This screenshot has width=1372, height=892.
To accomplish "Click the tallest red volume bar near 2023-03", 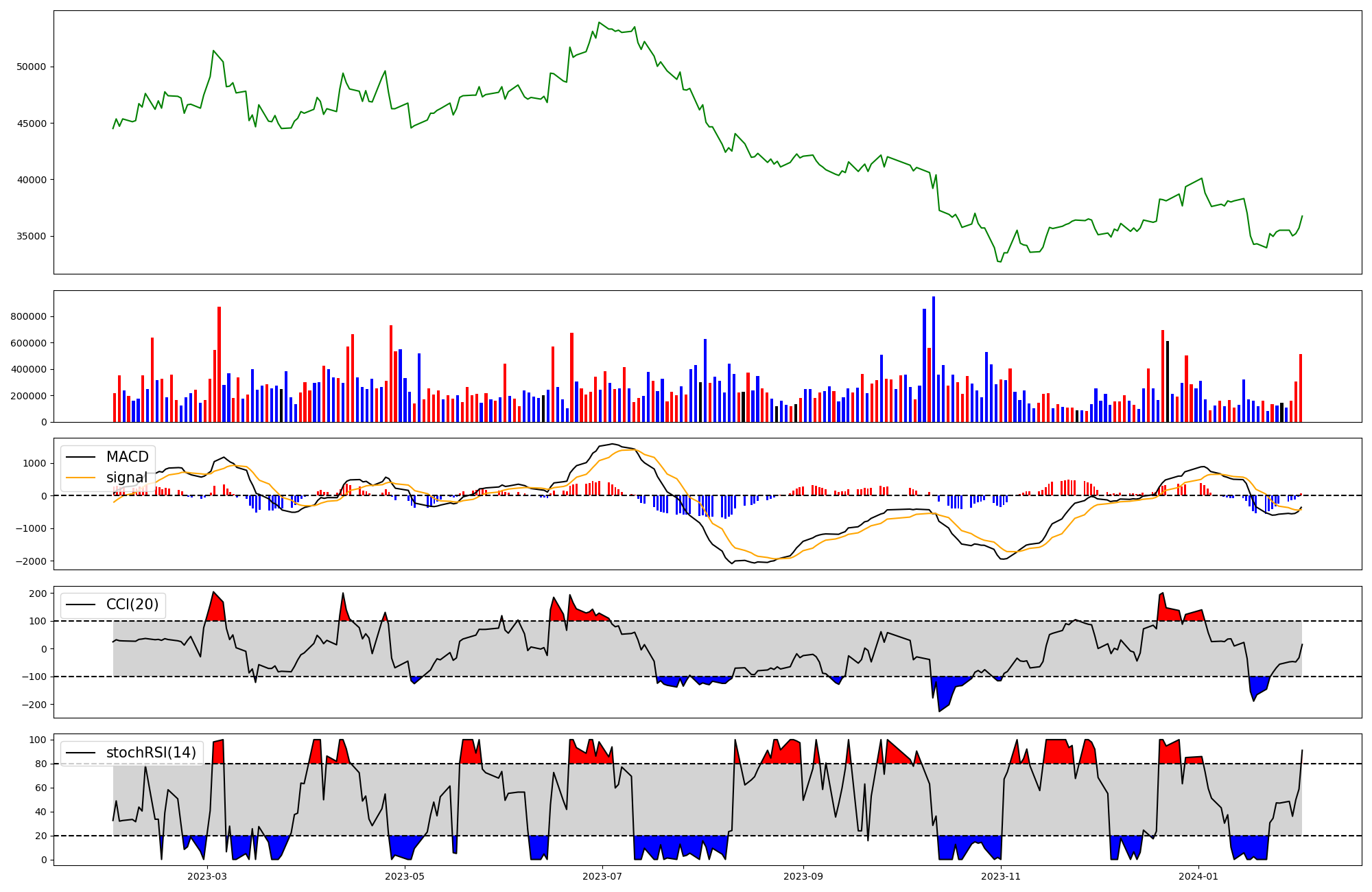I will point(219,364).
